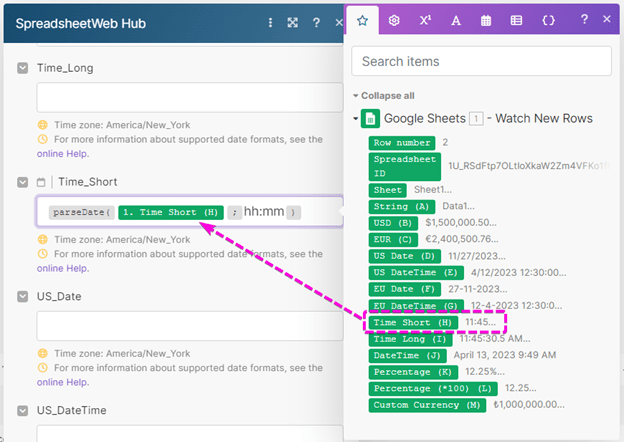Select the Row number item
Screen dimensions: 624x442
coord(402,143)
